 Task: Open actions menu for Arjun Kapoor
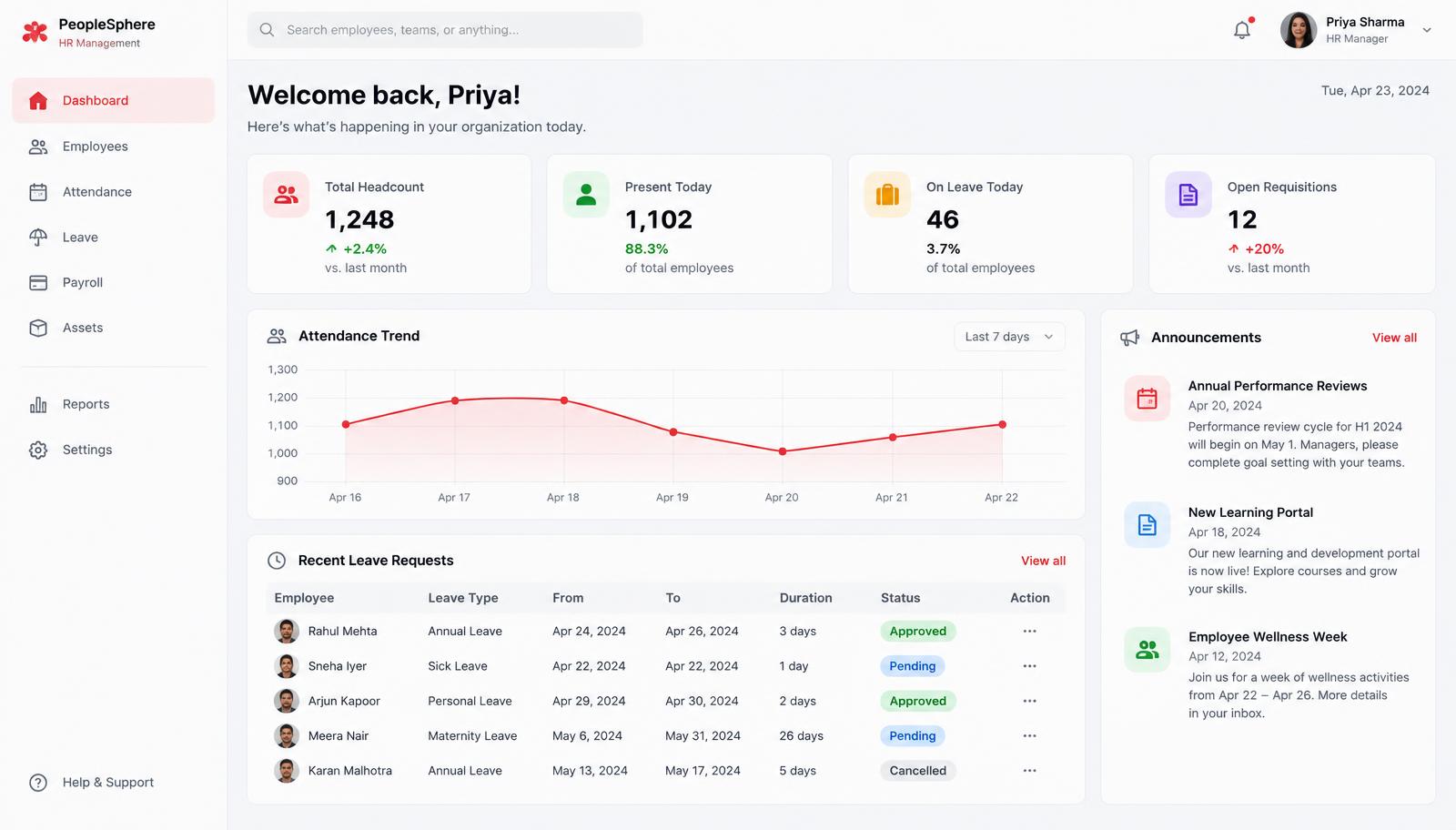[1029, 701]
